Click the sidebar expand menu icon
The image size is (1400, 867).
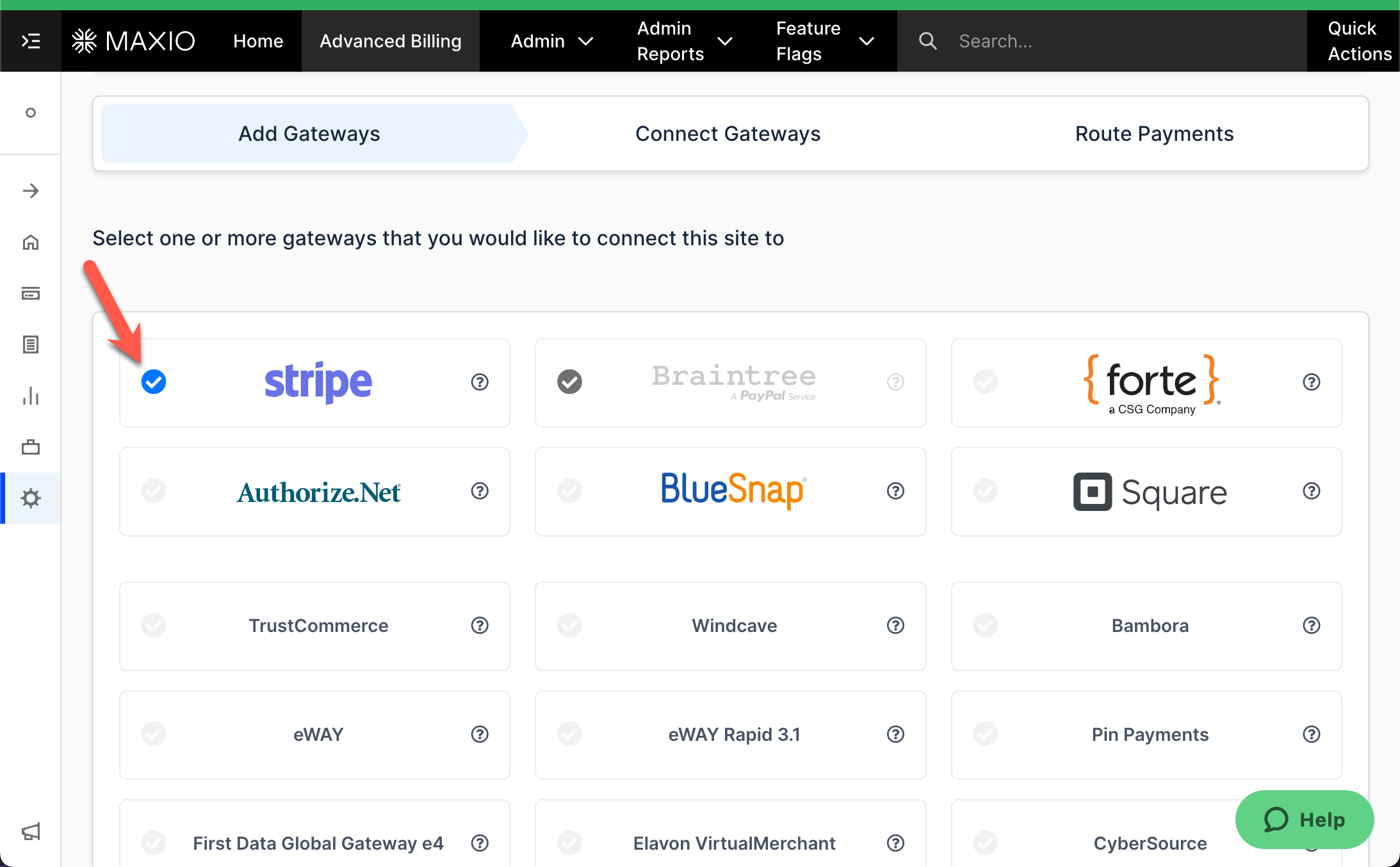pos(31,41)
